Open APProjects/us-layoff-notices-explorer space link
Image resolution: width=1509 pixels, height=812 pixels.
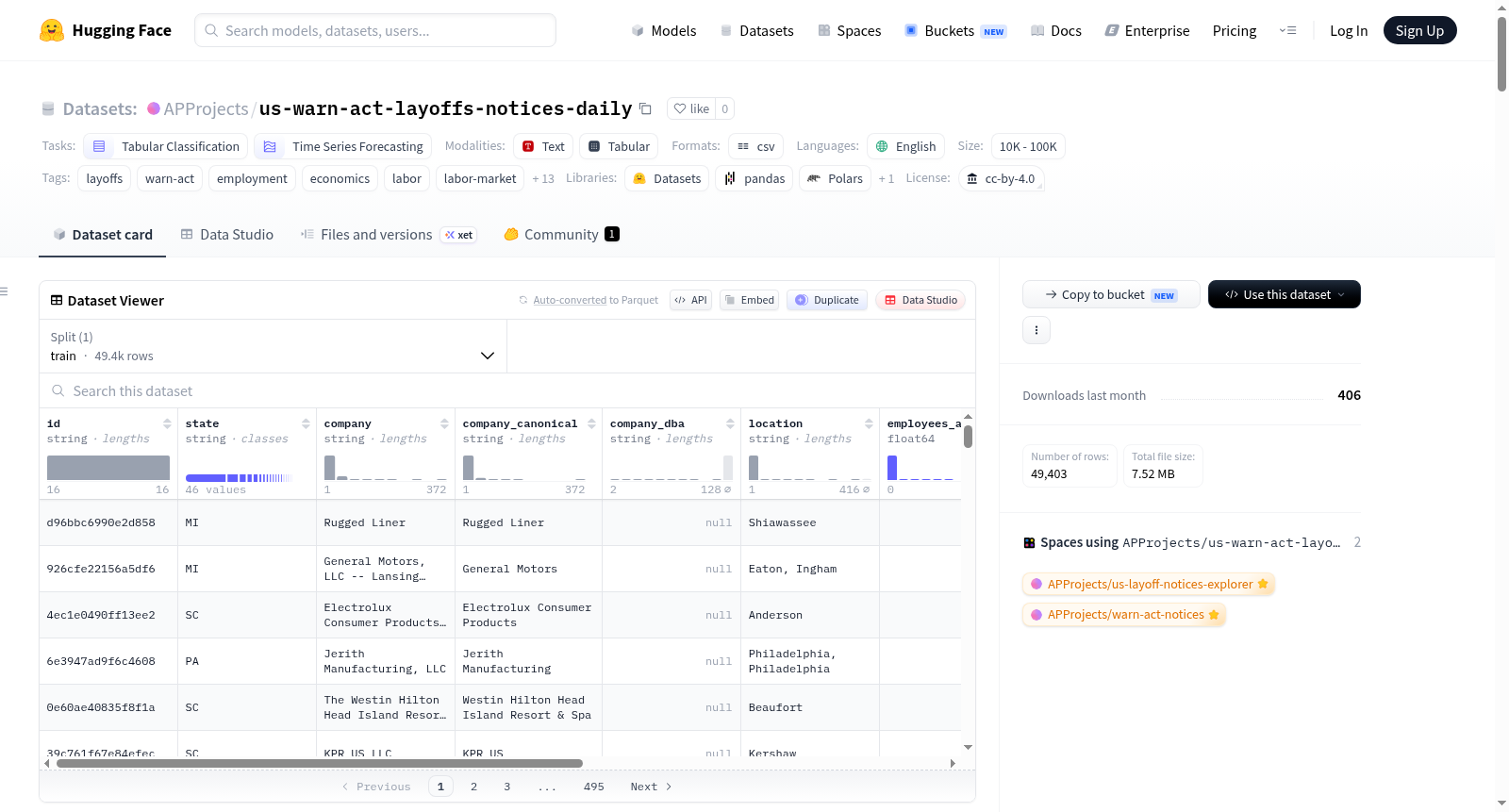pyautogui.click(x=1149, y=584)
